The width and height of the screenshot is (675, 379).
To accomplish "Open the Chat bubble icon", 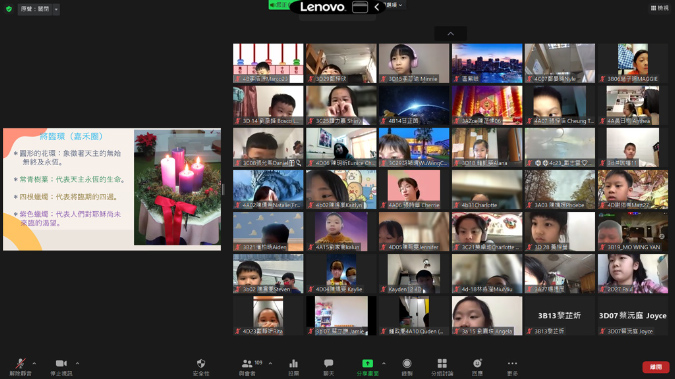I will click(x=328, y=363).
